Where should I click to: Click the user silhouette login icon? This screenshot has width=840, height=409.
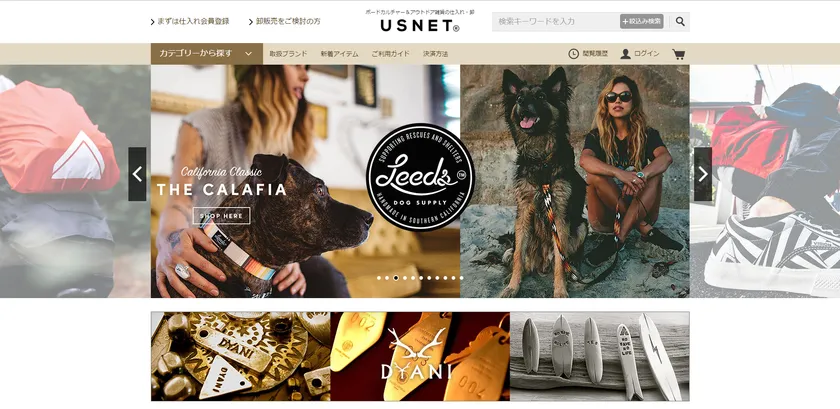(625, 54)
